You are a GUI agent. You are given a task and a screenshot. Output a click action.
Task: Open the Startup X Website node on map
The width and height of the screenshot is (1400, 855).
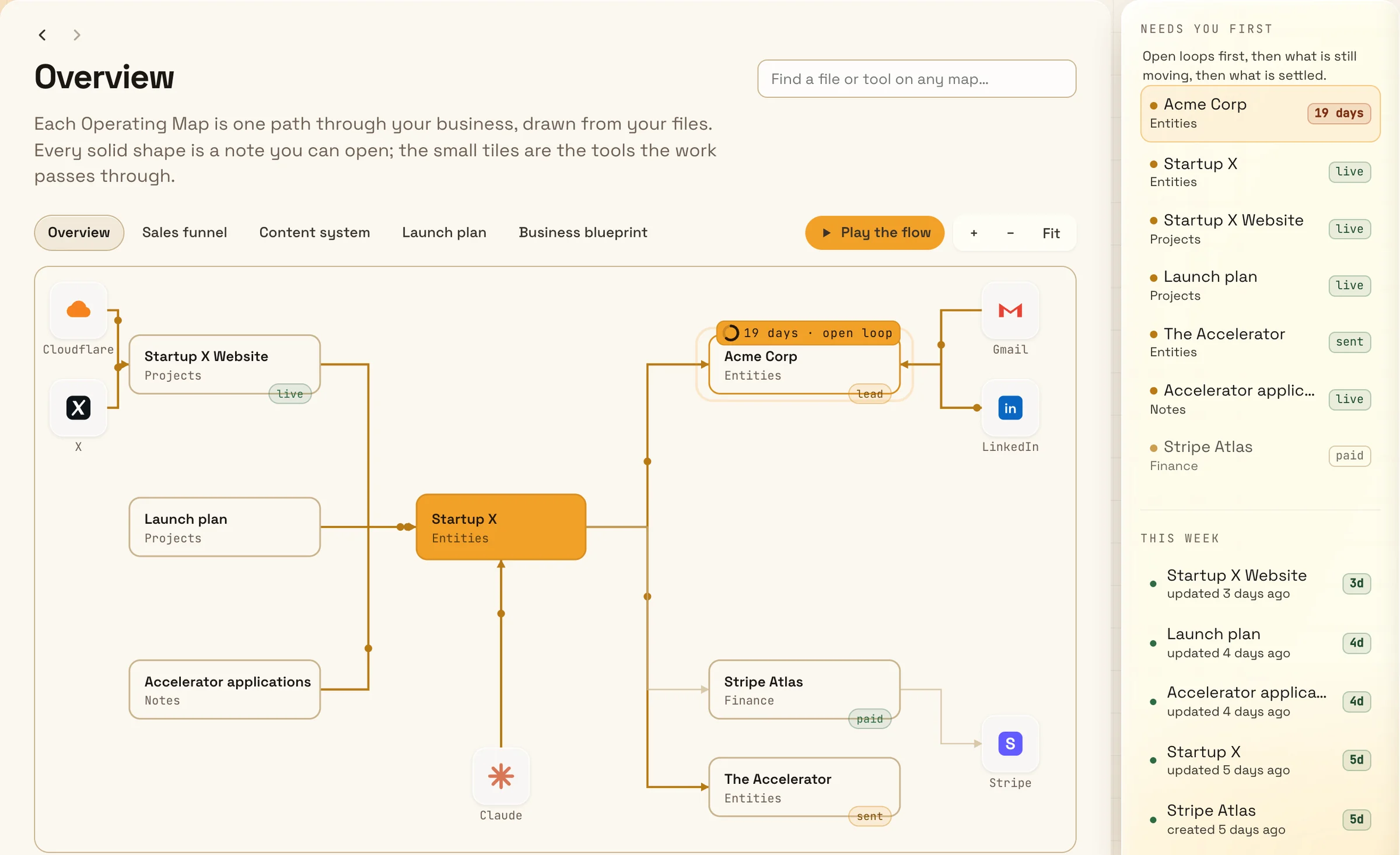coord(225,365)
